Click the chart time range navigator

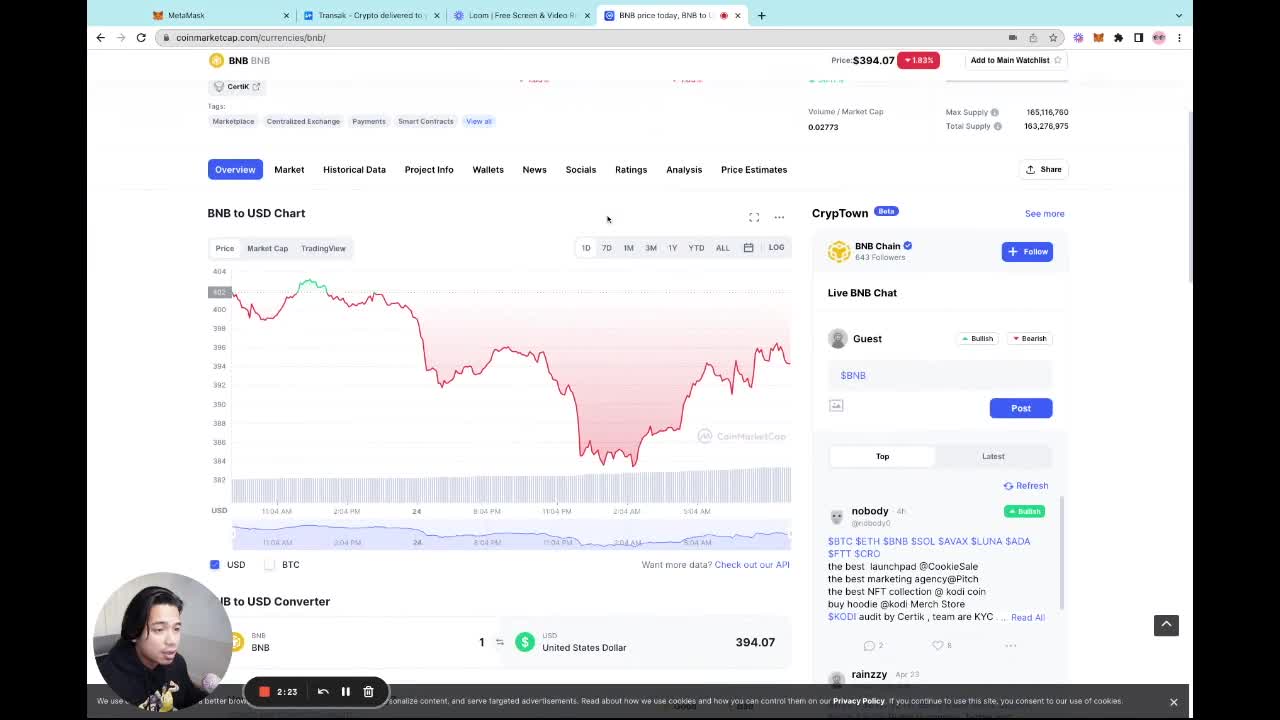511,537
